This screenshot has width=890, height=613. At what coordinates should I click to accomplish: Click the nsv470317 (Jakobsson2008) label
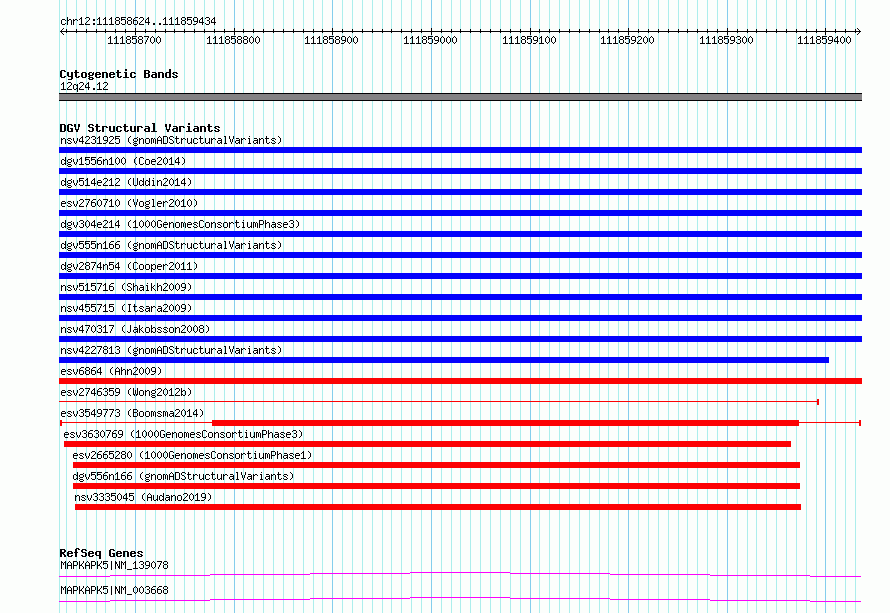click(135, 329)
